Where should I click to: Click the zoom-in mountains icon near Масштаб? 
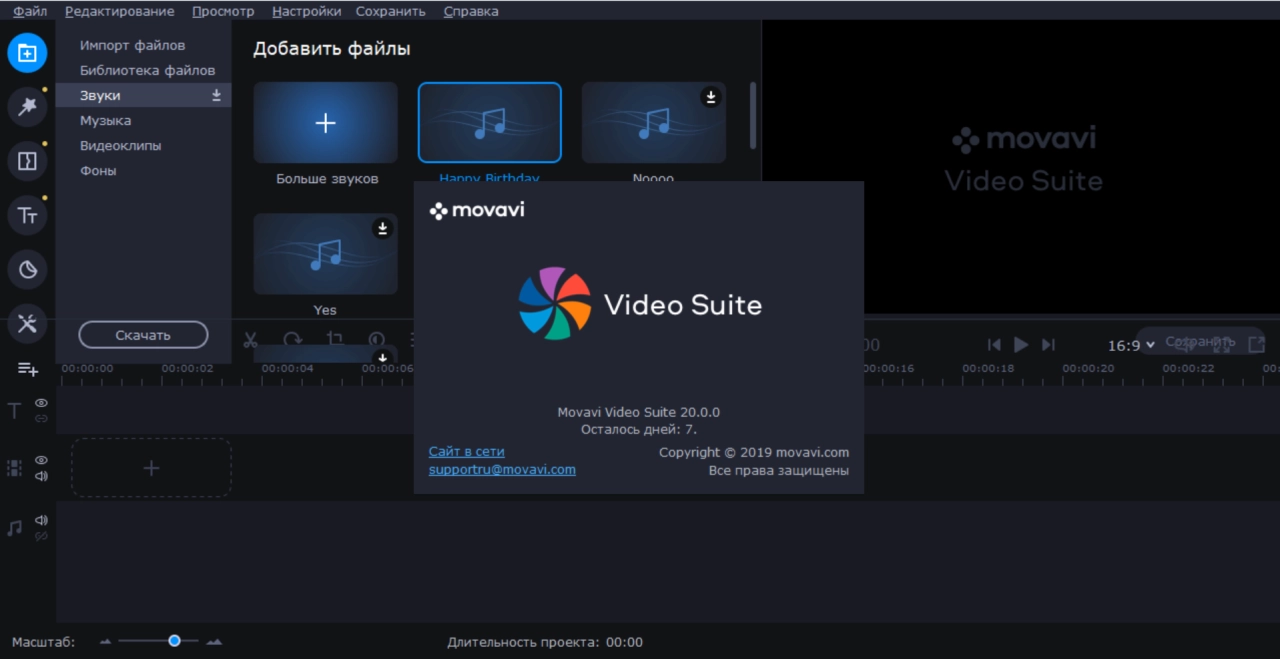point(213,642)
